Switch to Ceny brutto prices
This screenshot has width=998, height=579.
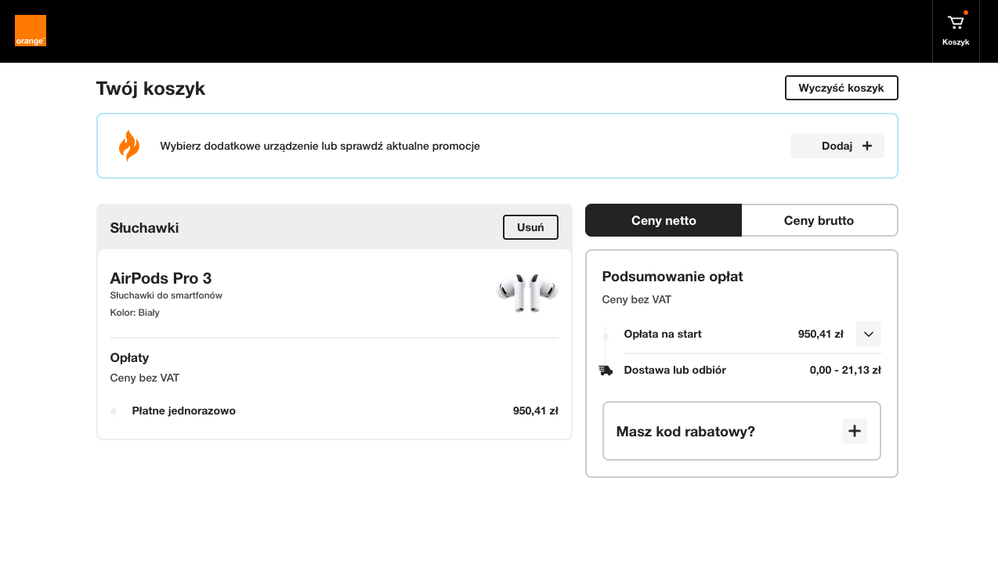[x=819, y=220]
